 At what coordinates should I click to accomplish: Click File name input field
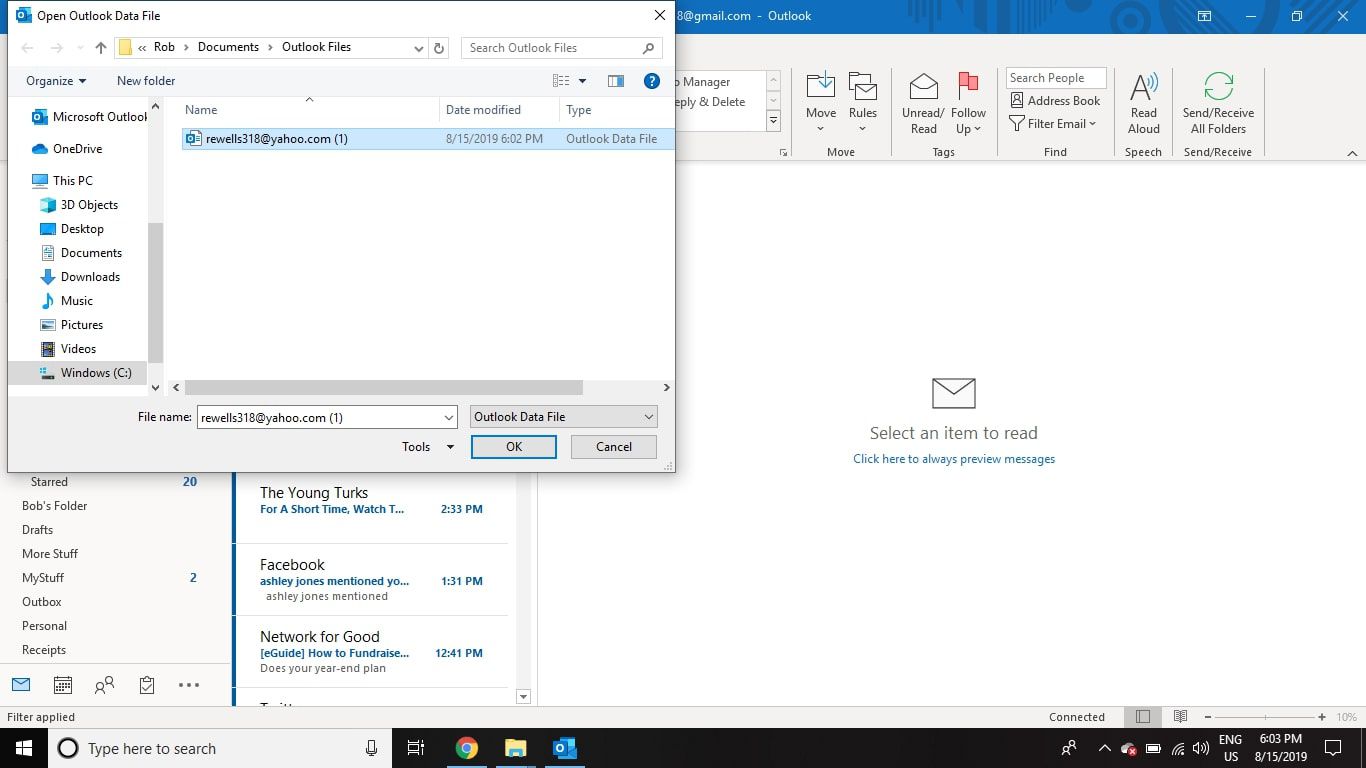click(x=320, y=417)
